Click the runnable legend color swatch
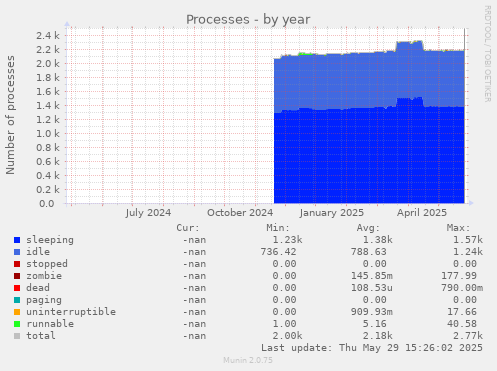Viewport: 497px width, 371px height. 17,324
